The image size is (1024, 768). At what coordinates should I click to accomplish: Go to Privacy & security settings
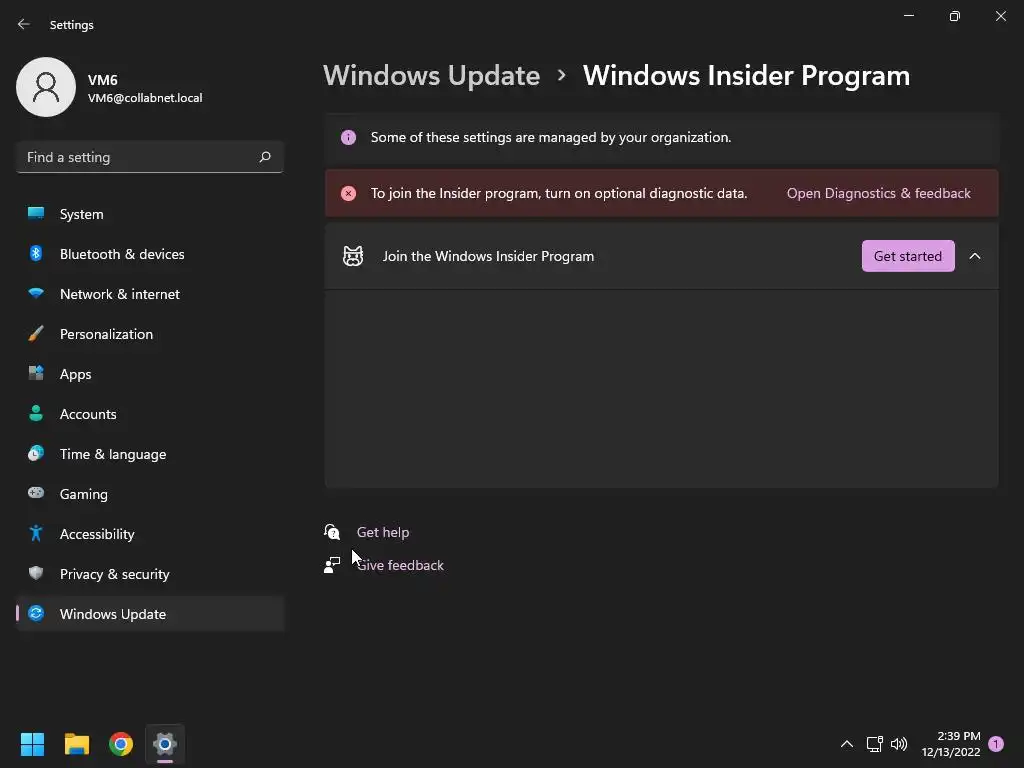click(x=114, y=574)
